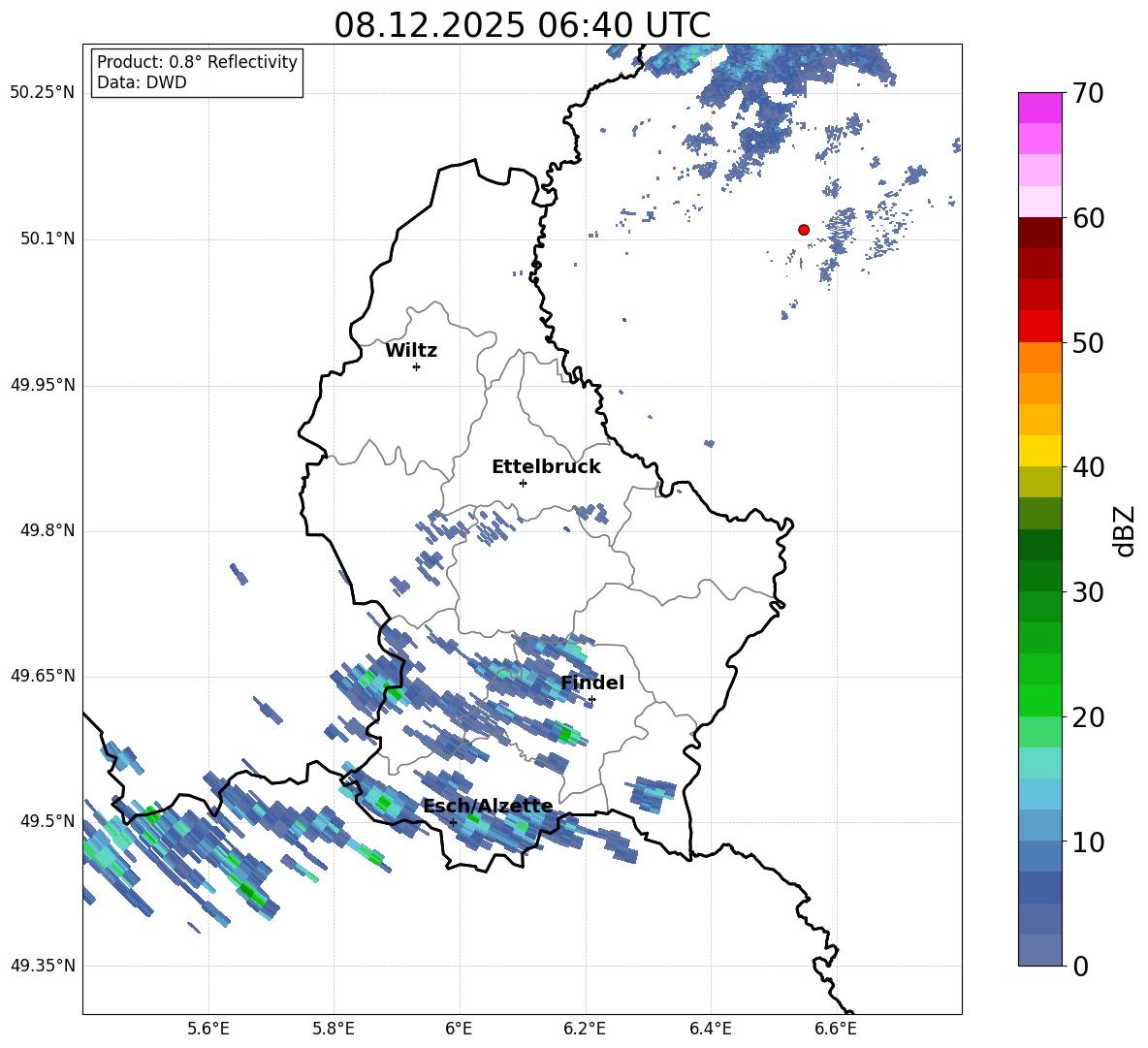
Task: Pick the bright red swatch above 50
Action: click(x=1039, y=327)
